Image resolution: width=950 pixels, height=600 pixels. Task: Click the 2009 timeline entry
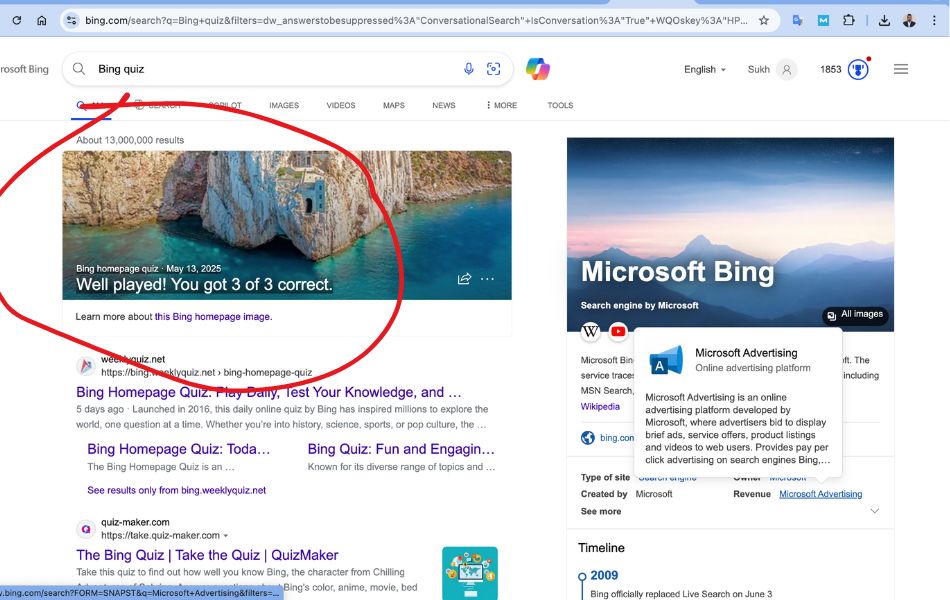(x=604, y=575)
